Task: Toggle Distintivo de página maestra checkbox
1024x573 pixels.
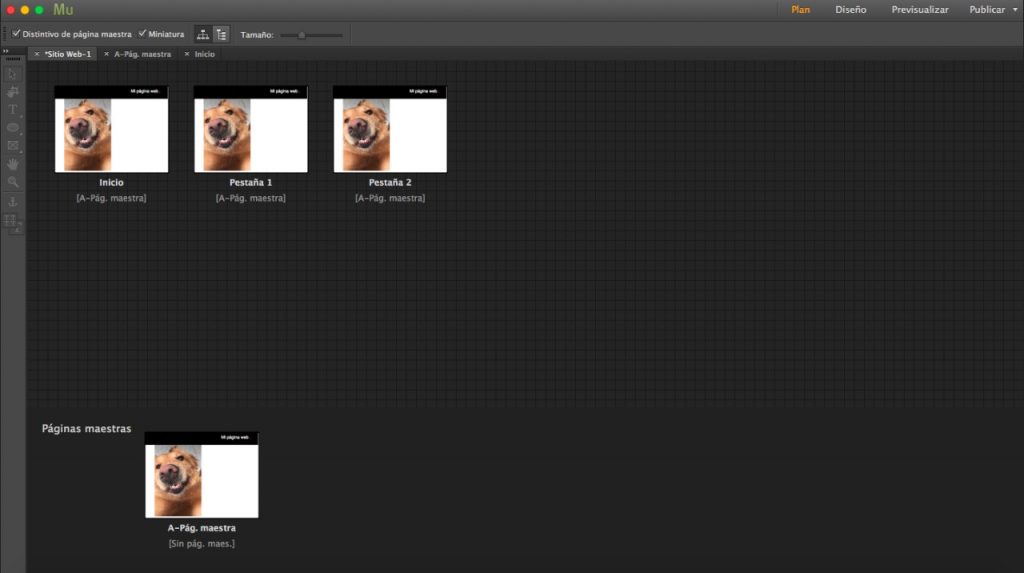Action: 16,33
